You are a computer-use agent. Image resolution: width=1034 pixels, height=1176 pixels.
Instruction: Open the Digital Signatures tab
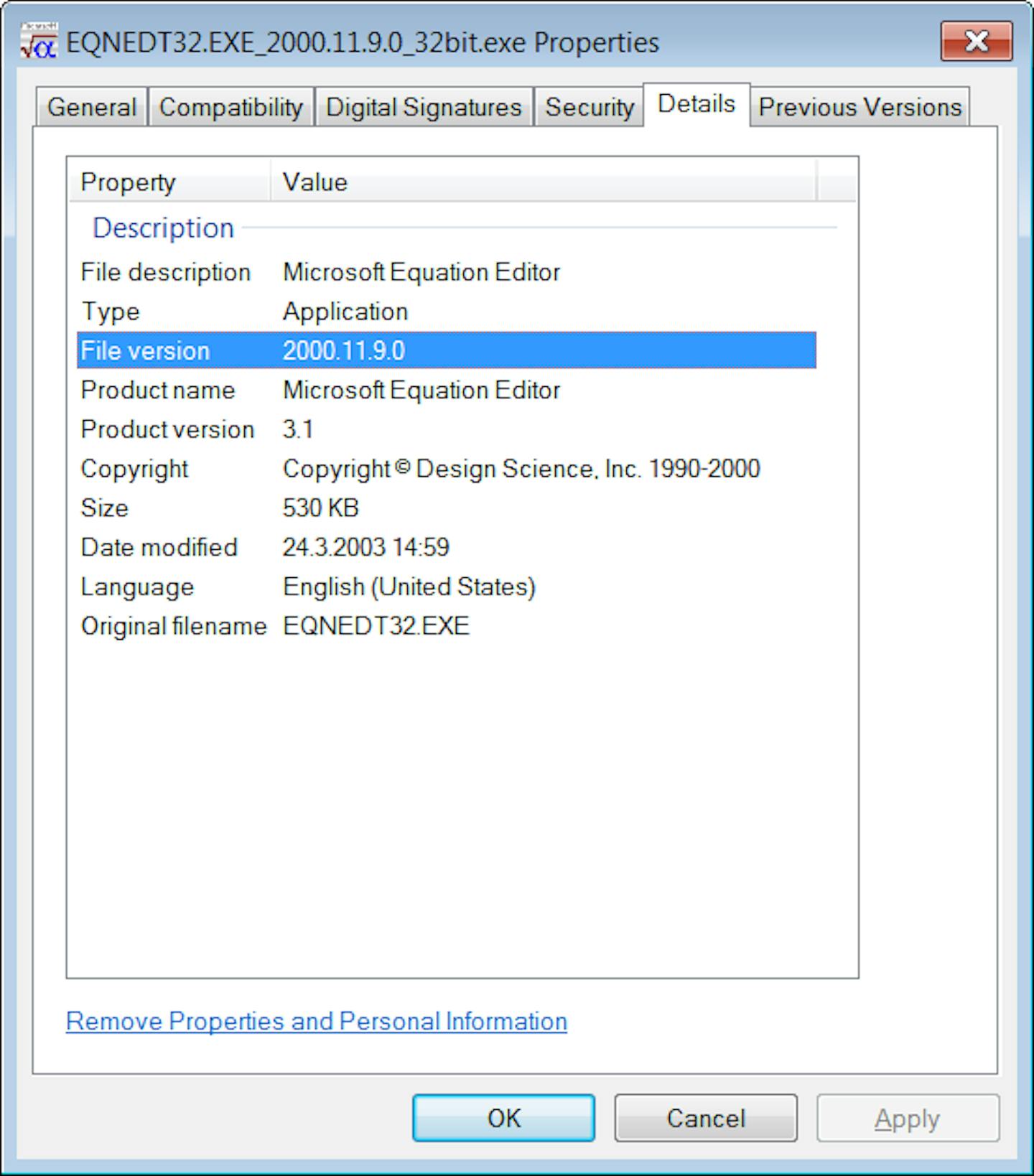(424, 107)
